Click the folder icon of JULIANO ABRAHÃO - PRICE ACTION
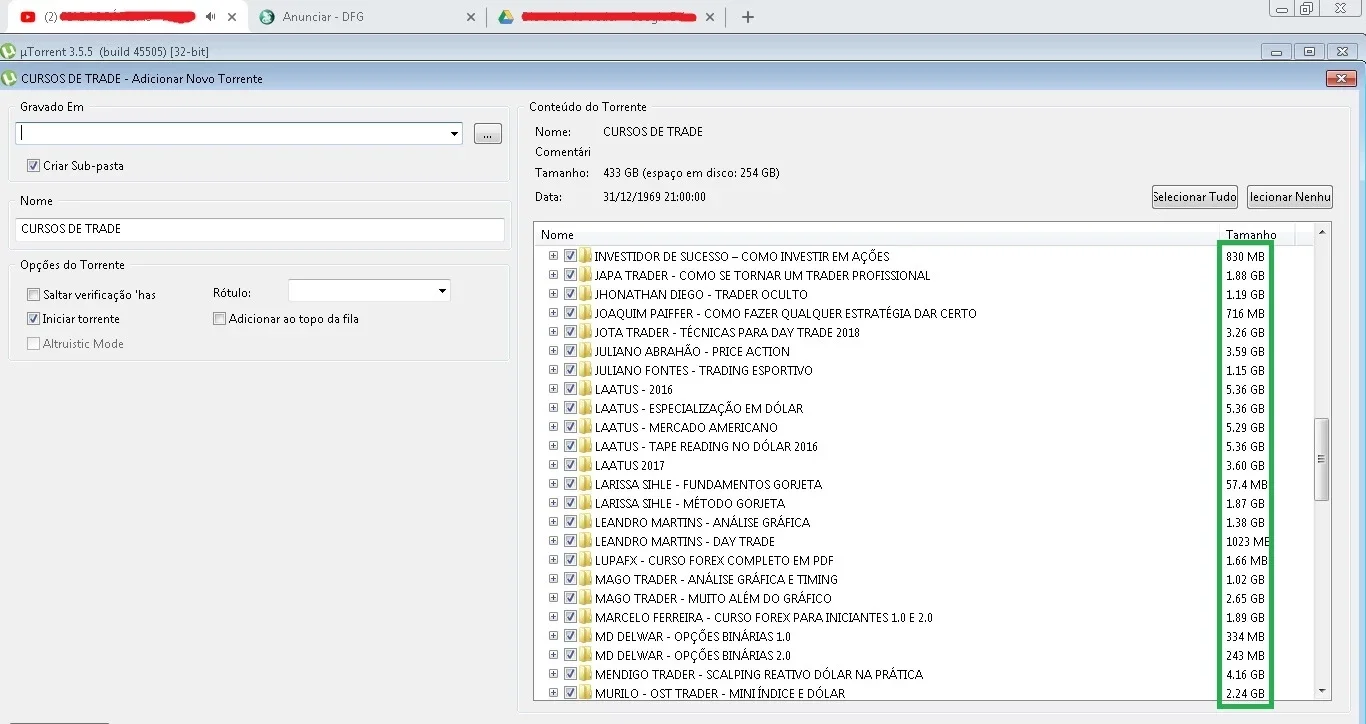Viewport: 1366px width, 724px height. [x=585, y=351]
